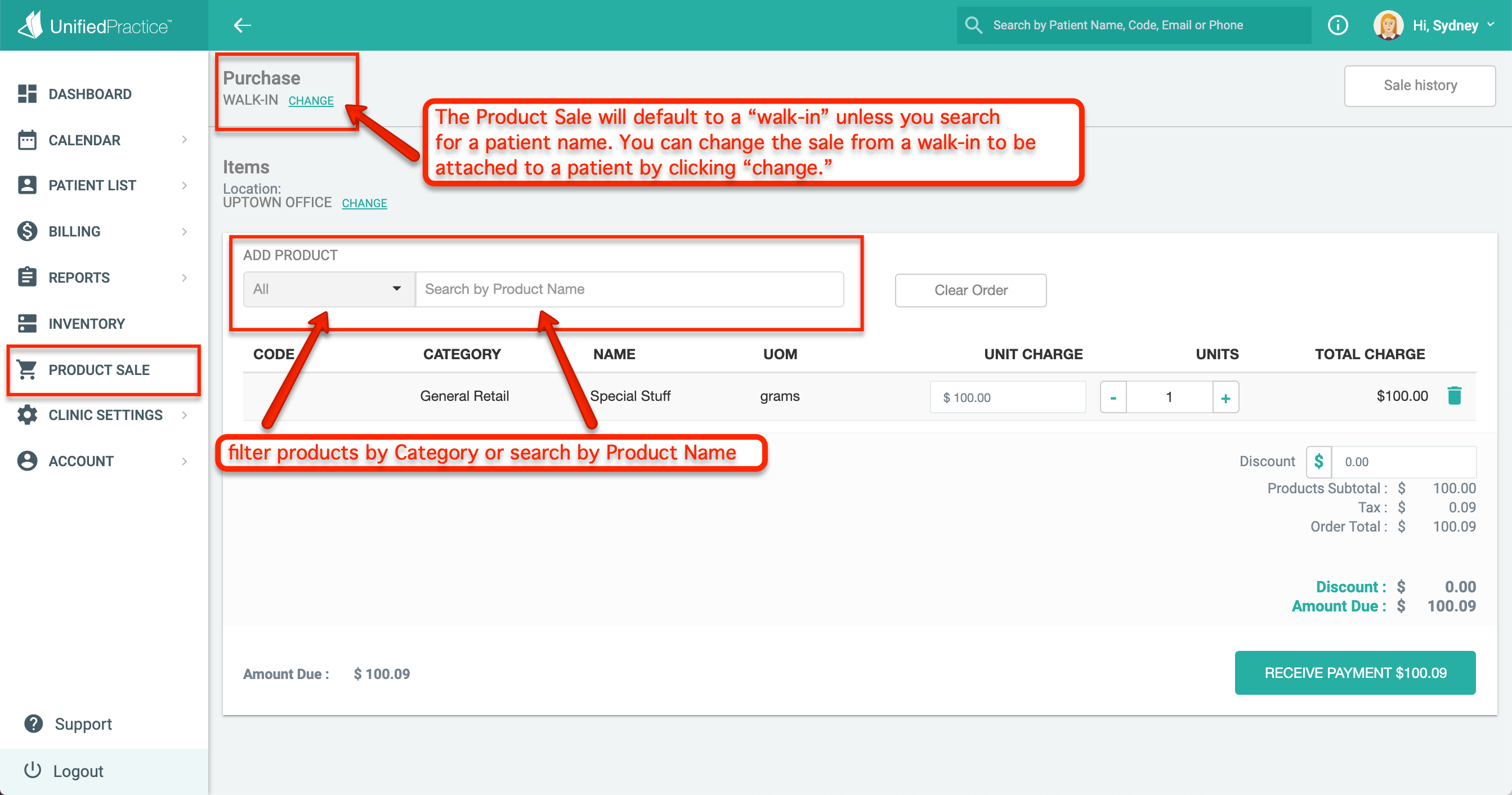Viewport: 1512px width, 795px height.
Task: Click Change link next to Walk-In
Action: click(x=311, y=101)
